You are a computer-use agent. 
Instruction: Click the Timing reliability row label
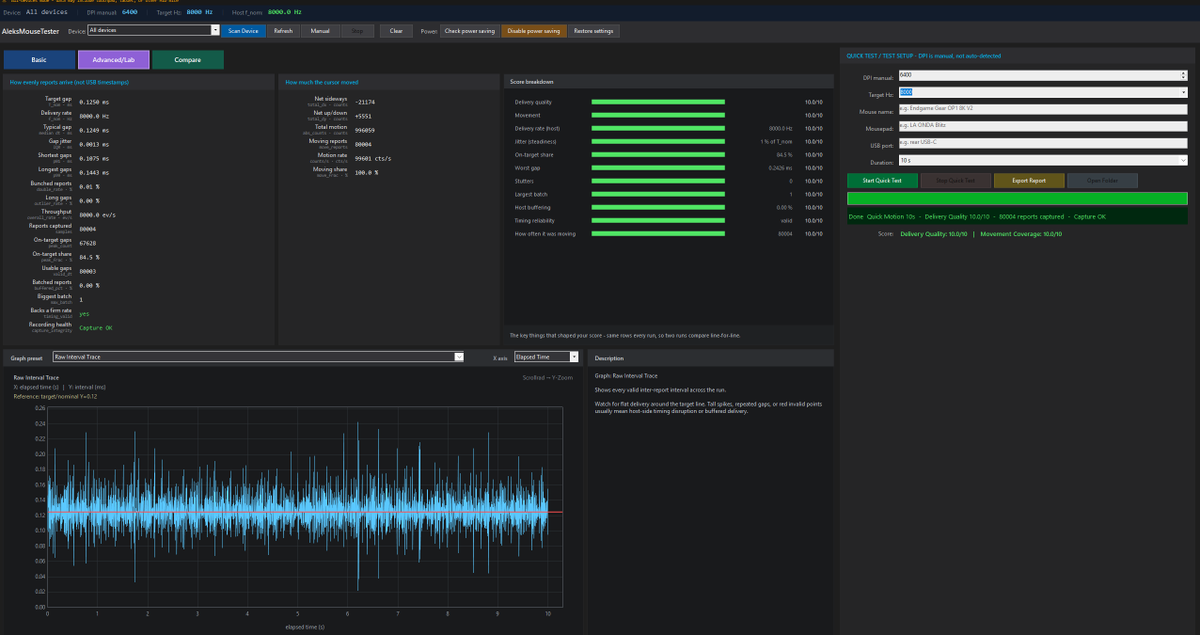[x=536, y=220]
